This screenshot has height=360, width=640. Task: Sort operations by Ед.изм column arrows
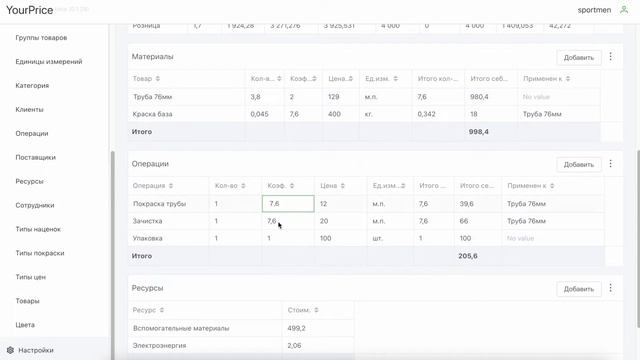click(x=403, y=186)
